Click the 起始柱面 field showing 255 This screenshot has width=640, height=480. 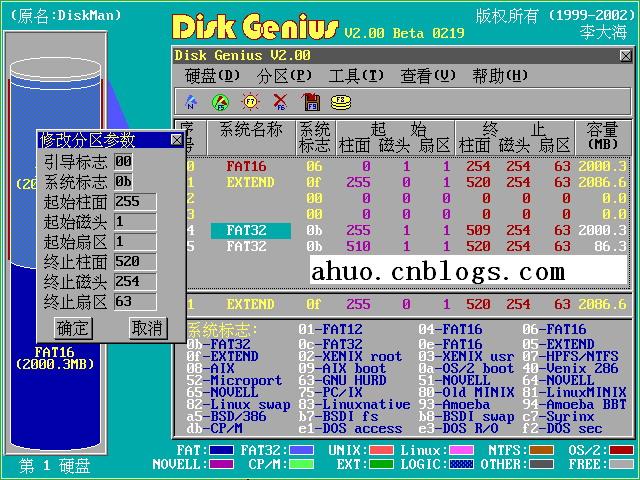pos(135,202)
